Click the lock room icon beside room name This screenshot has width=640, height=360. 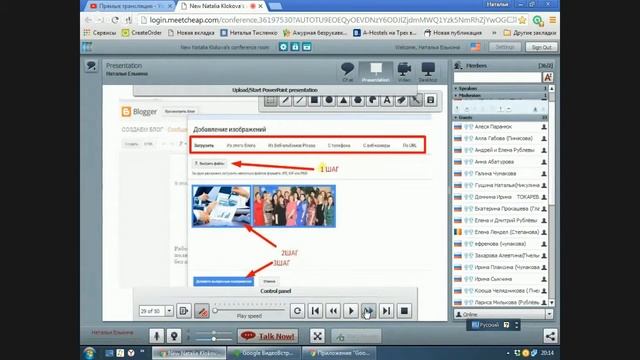295,47
